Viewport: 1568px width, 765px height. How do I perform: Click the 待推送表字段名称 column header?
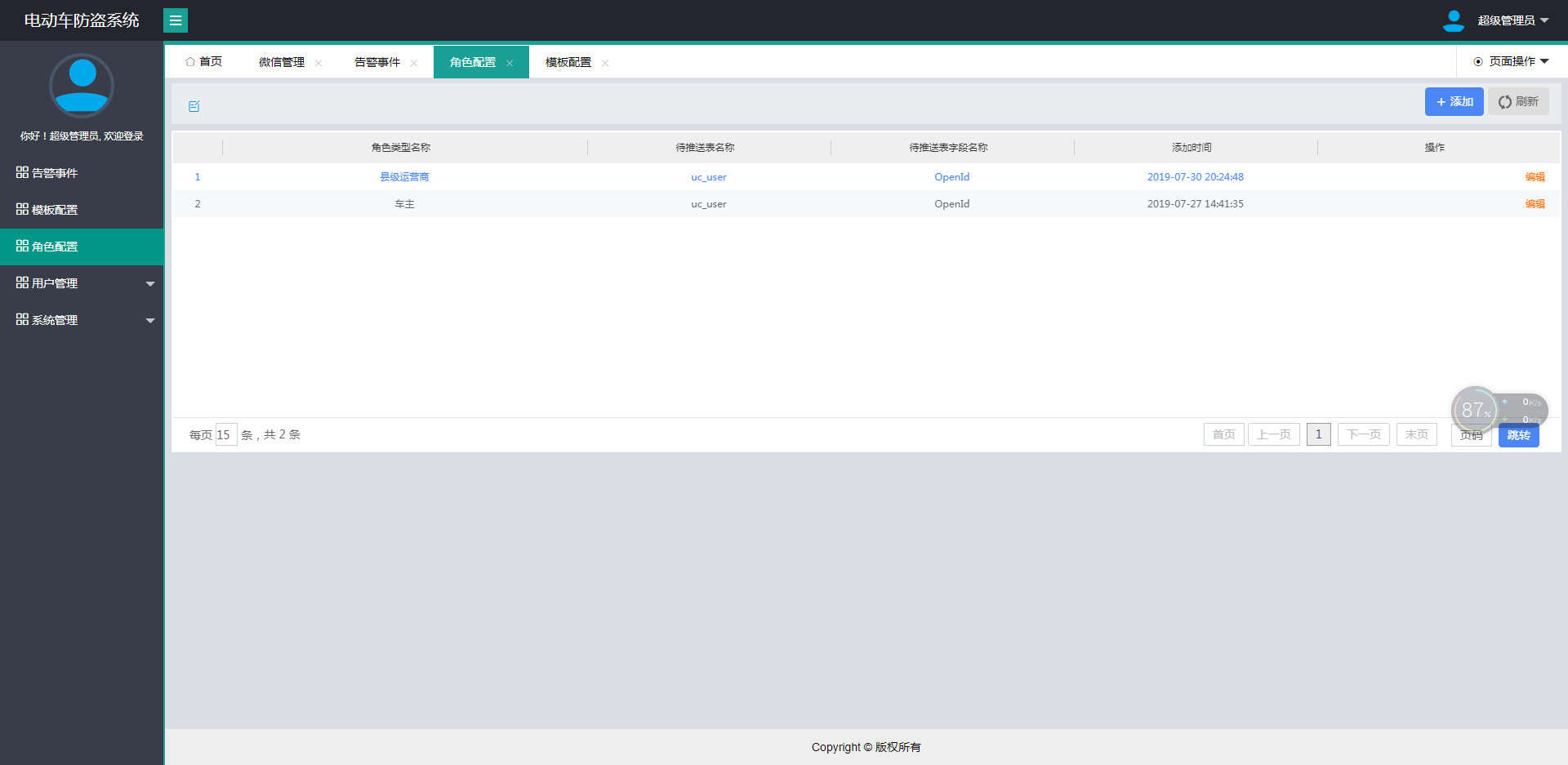(x=949, y=148)
